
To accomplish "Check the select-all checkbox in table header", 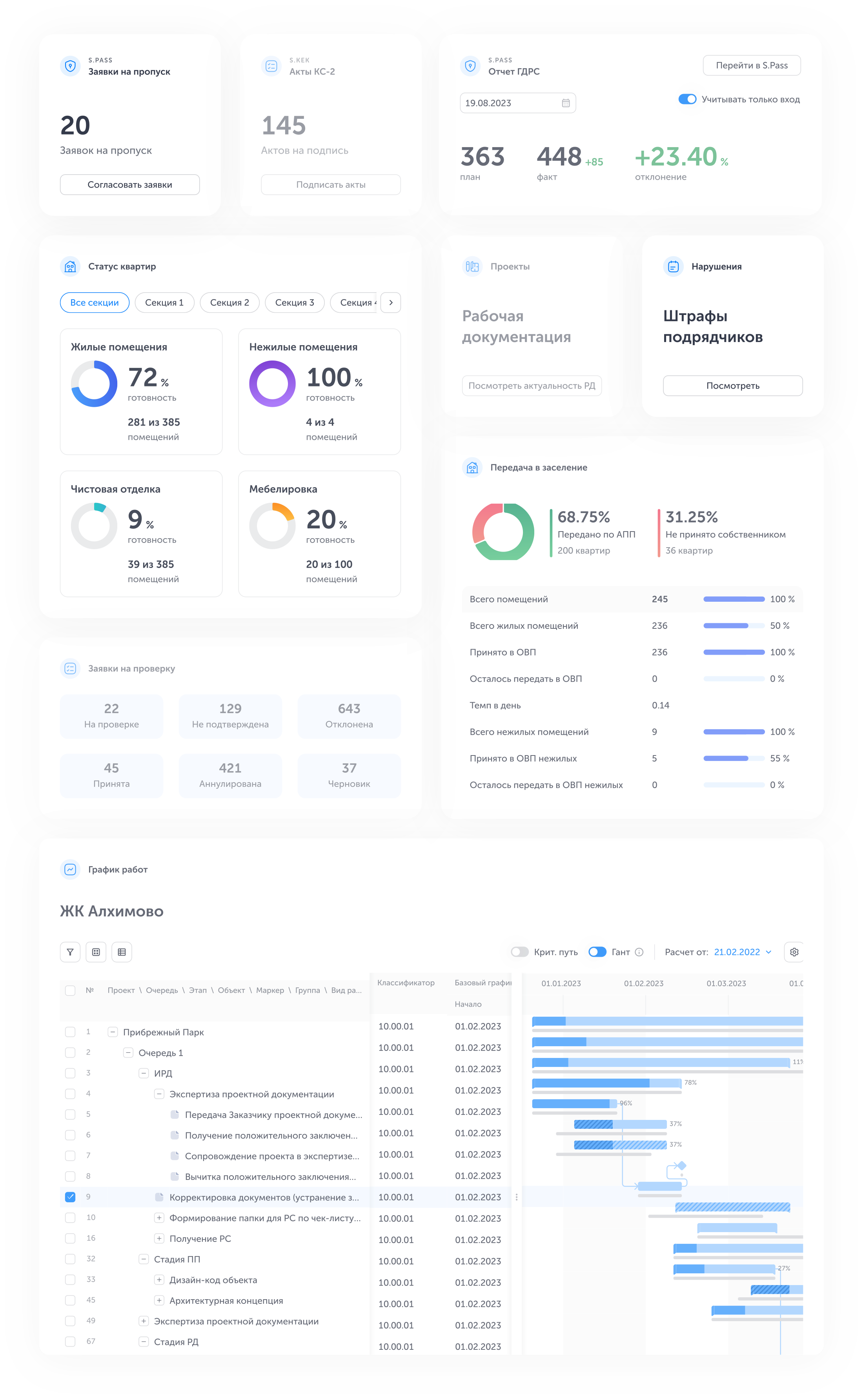I will (70, 990).
